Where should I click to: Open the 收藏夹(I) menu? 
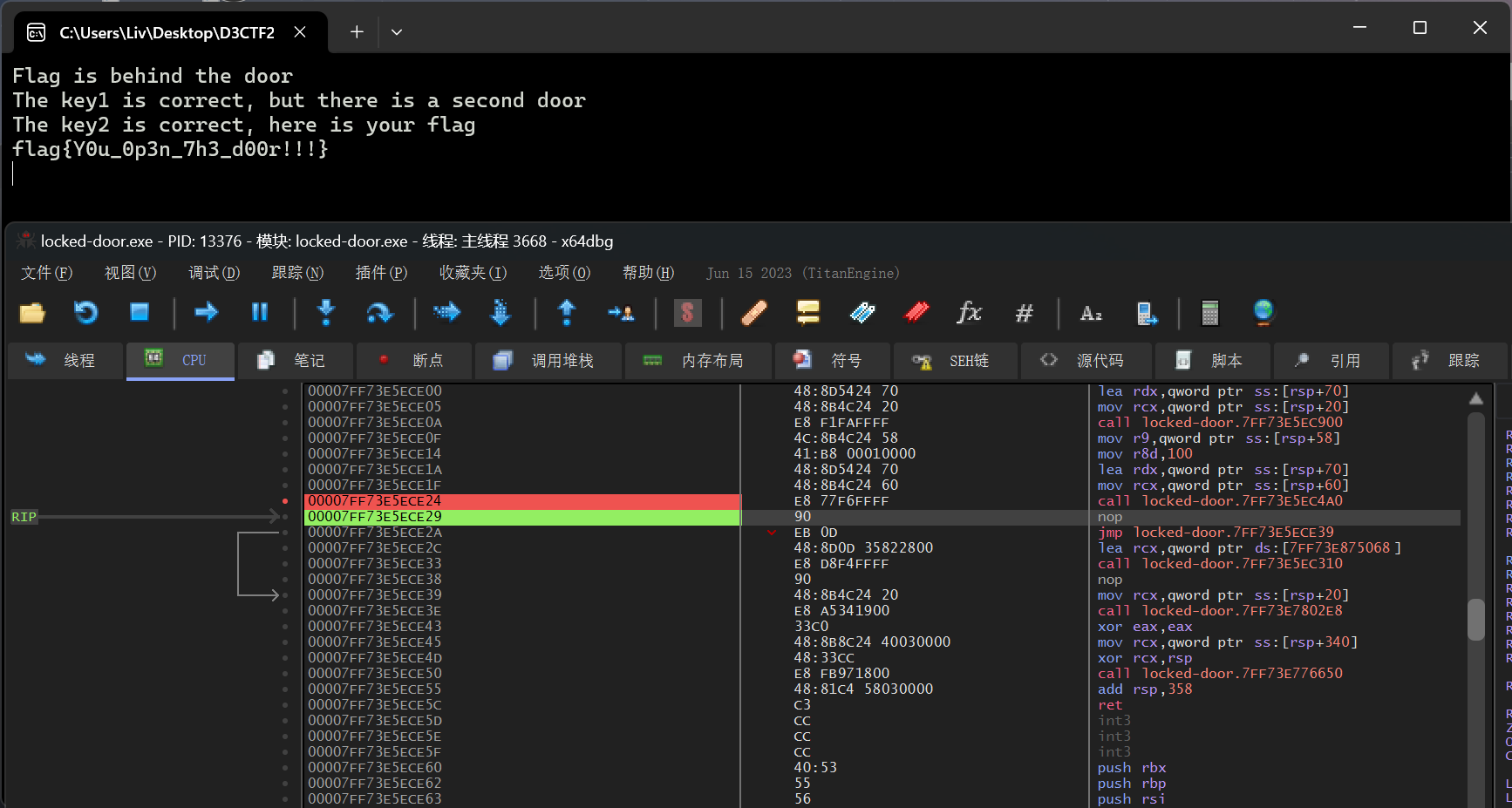point(473,273)
